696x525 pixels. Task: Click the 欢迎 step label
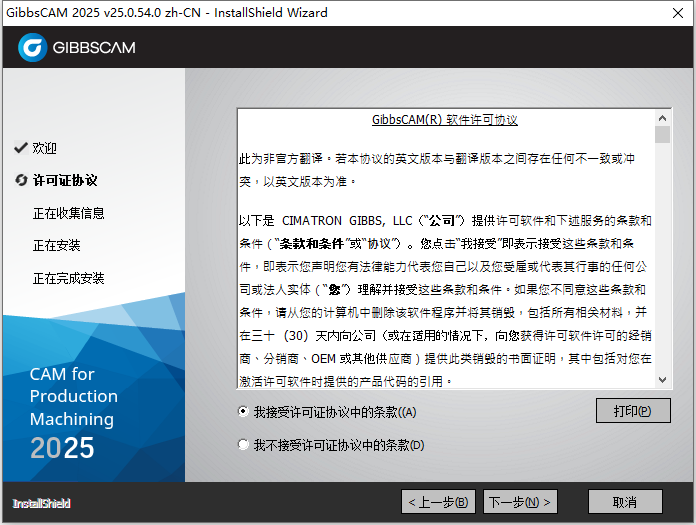[44, 148]
